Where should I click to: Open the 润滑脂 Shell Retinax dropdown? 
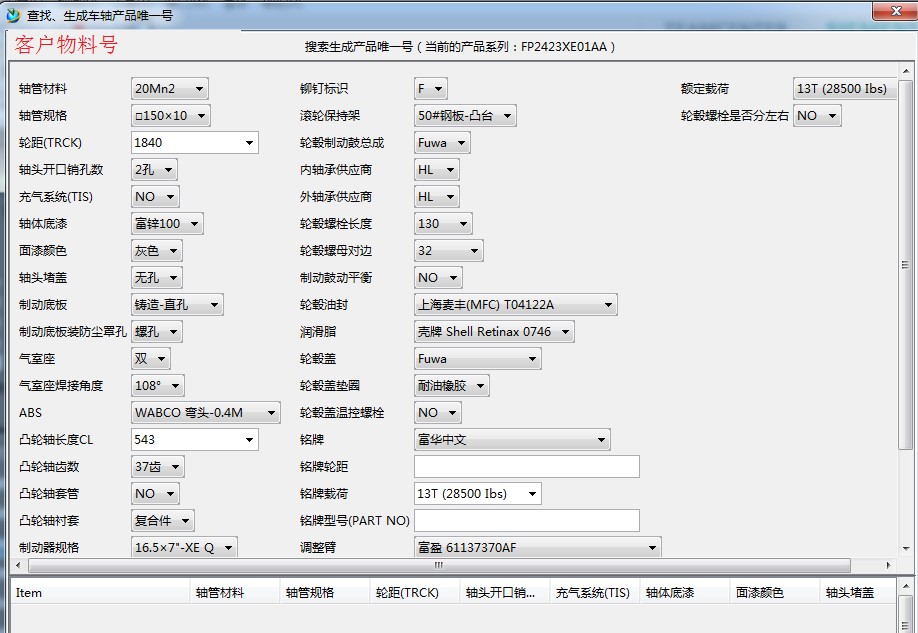click(494, 332)
